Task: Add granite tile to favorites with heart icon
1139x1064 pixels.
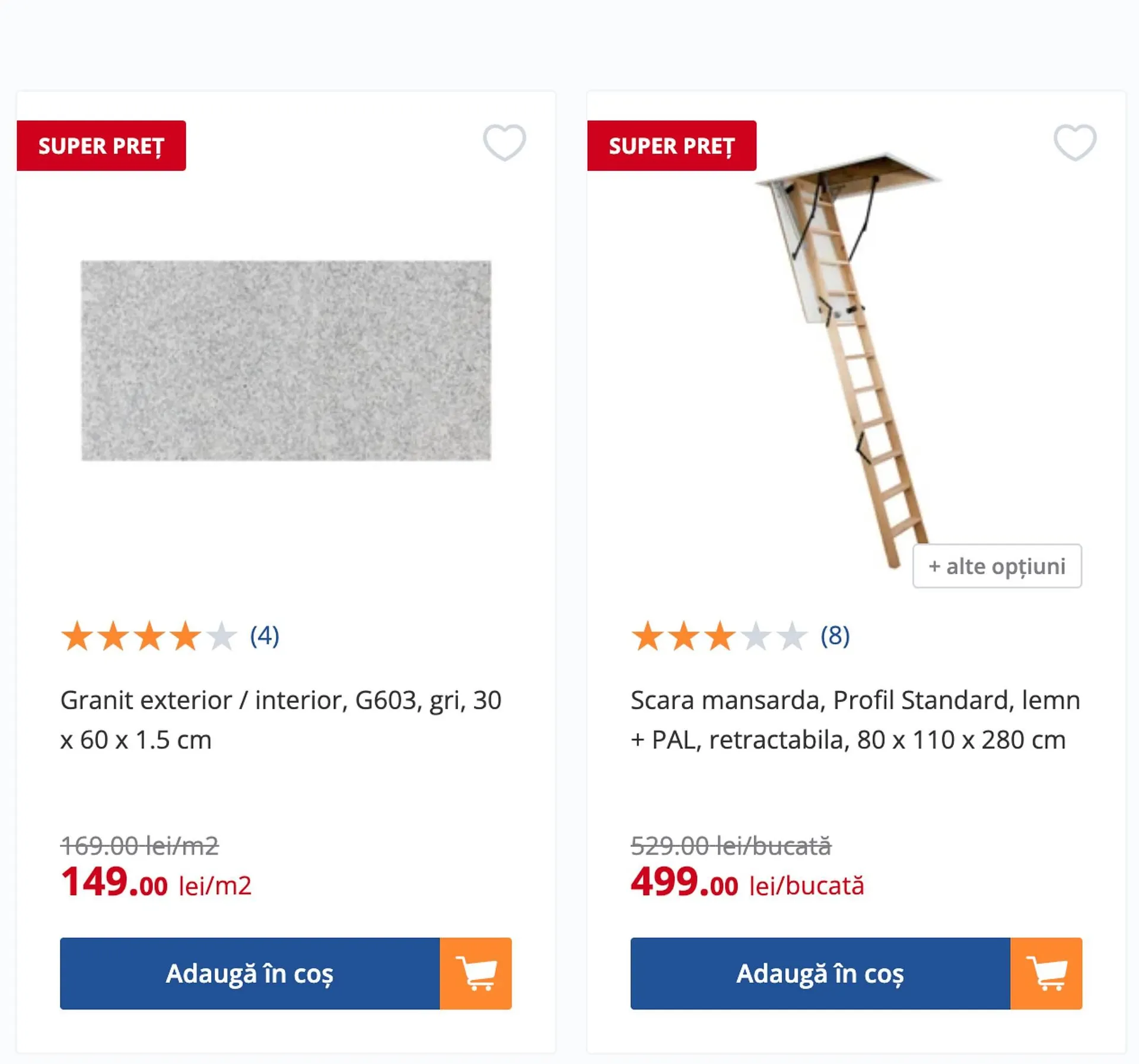Action: click(x=504, y=142)
